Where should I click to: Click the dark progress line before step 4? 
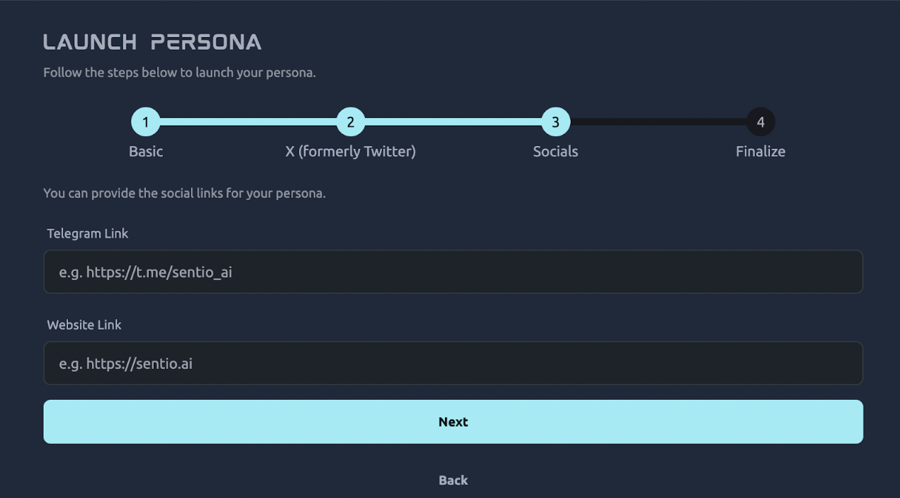coord(657,122)
